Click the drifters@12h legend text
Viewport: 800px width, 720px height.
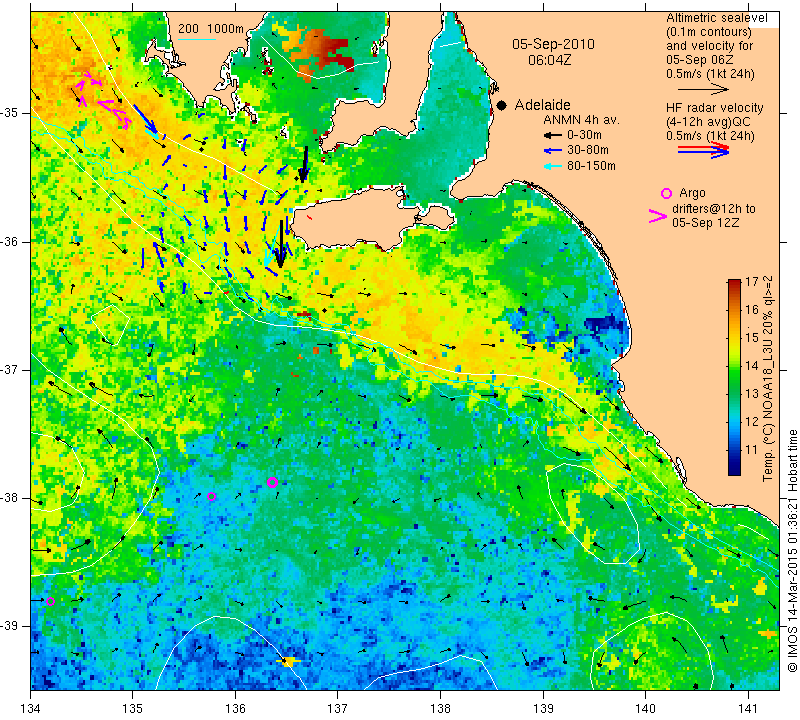(714, 215)
